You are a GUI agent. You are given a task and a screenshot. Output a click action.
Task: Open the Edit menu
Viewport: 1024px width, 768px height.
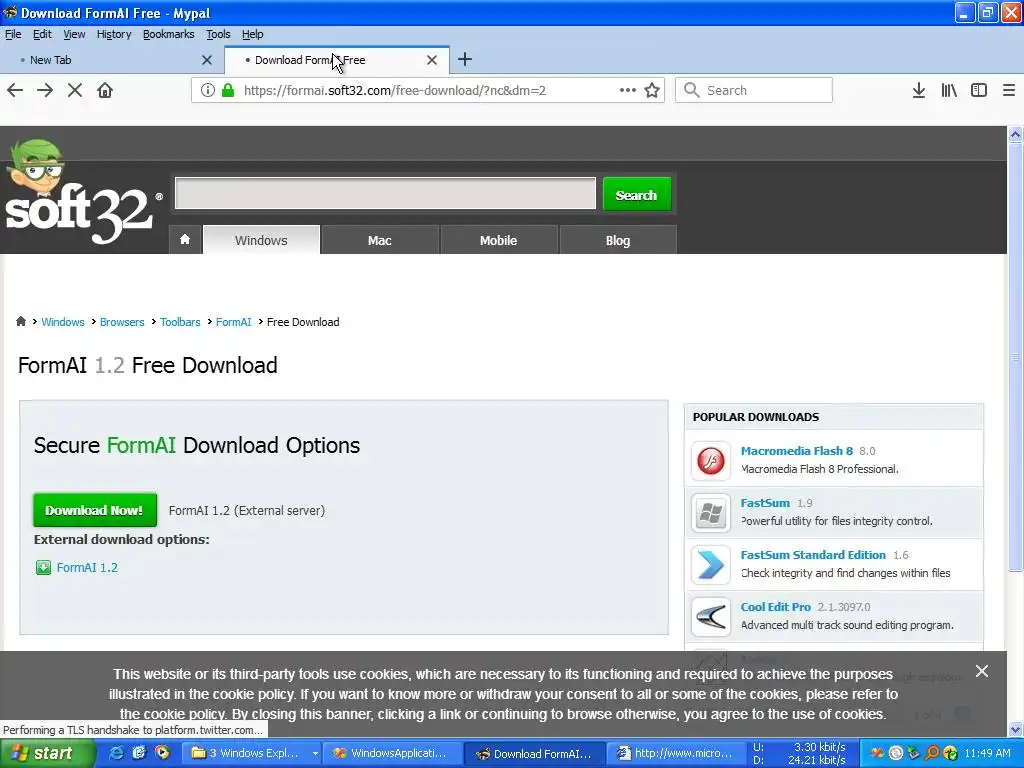pos(42,34)
